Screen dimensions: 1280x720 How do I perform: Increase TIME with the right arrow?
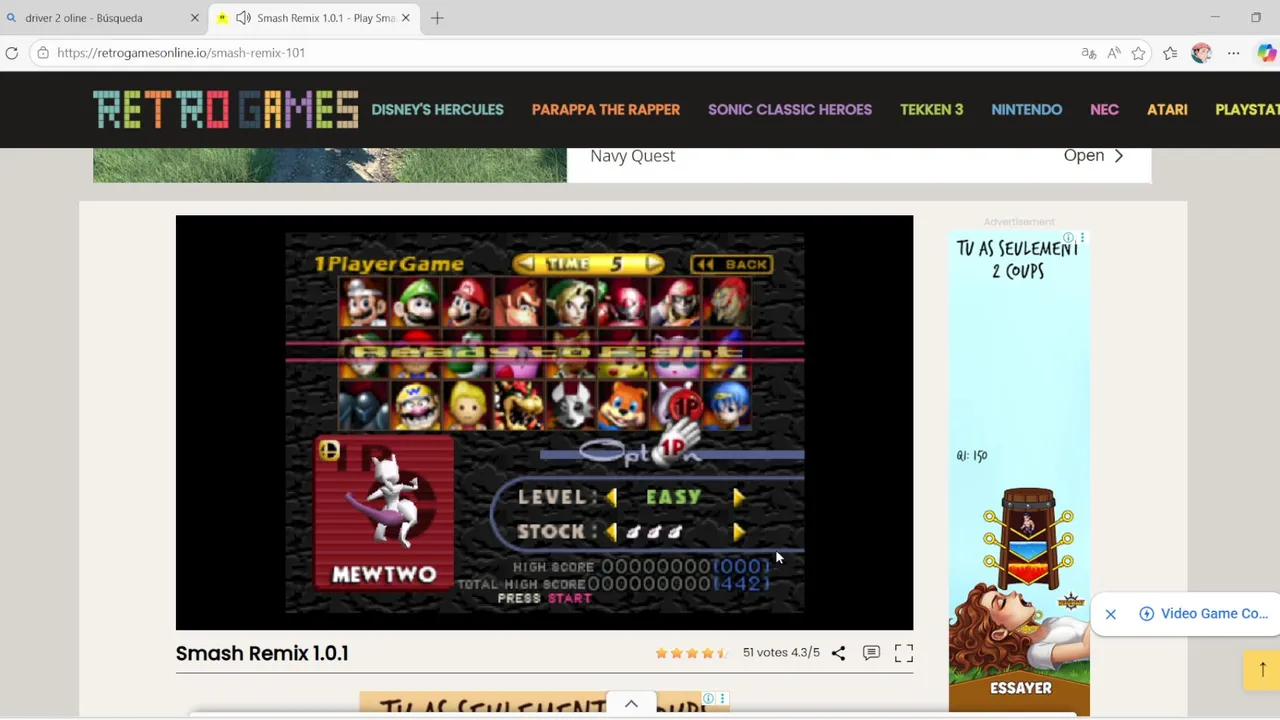pos(653,264)
